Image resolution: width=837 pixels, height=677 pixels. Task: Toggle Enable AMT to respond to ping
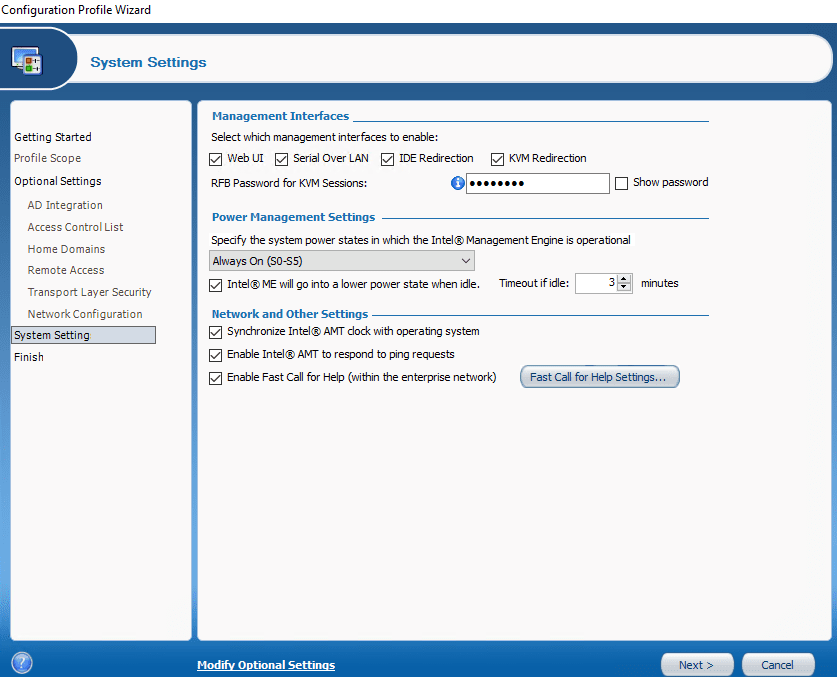pyautogui.click(x=216, y=355)
